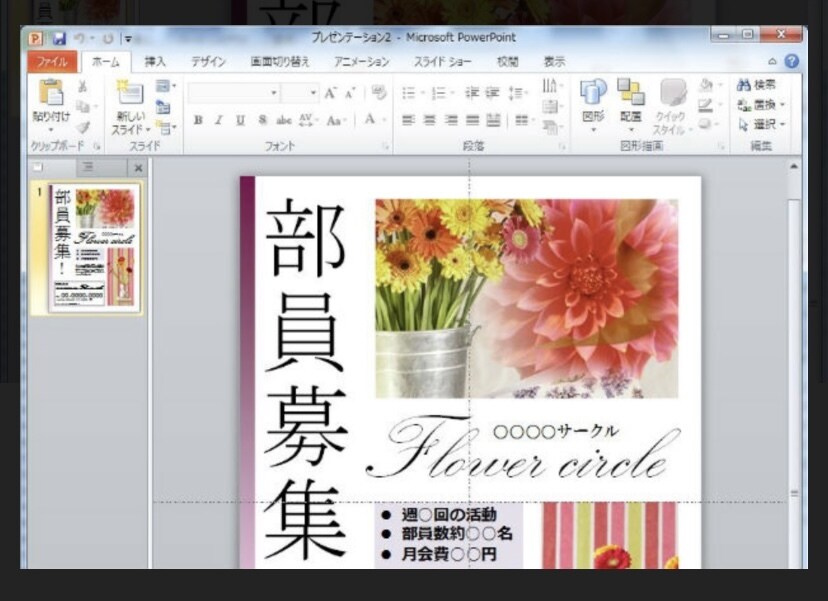
Task: Click the Save icon in quick access toolbar
Action: 59,39
